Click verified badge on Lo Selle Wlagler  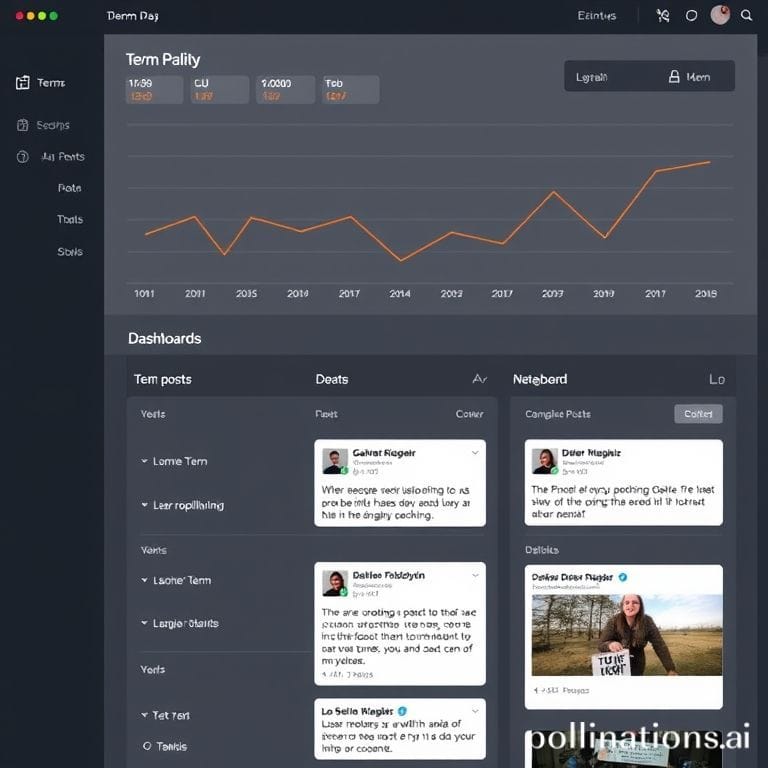click(x=402, y=711)
